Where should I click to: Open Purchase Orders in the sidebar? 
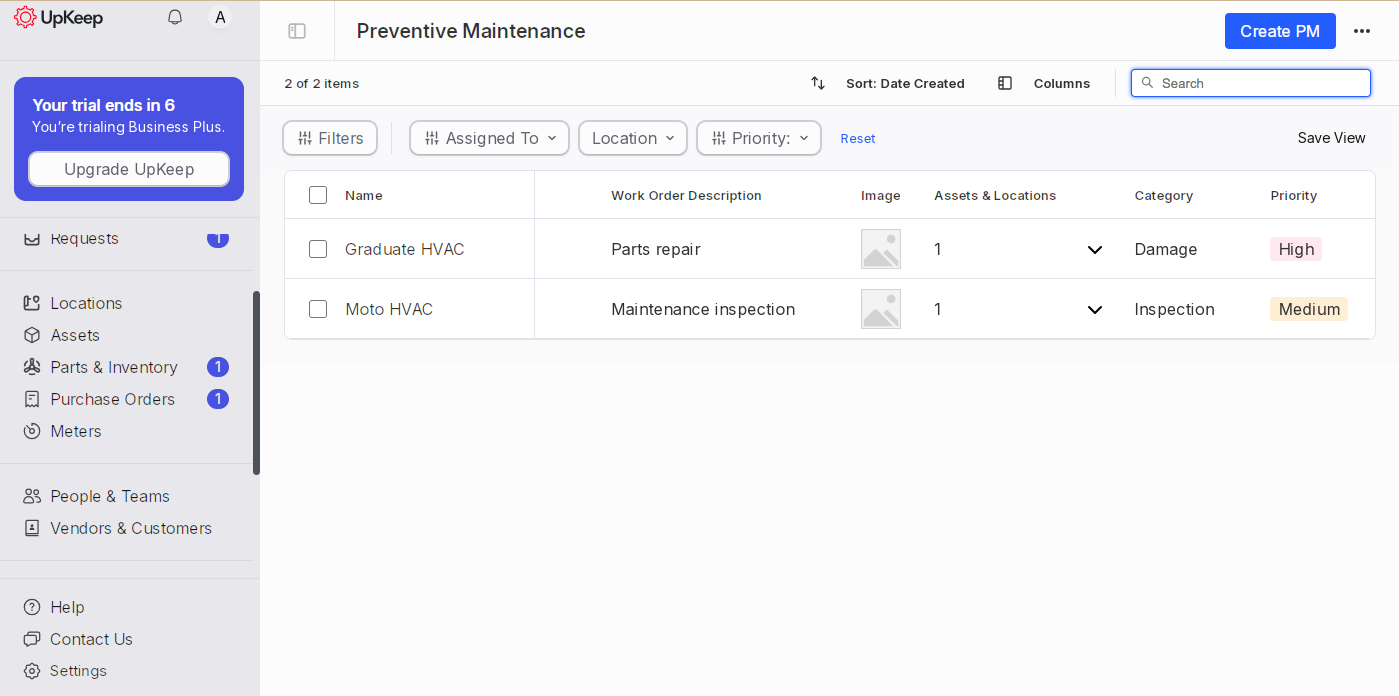pyautogui.click(x=112, y=399)
